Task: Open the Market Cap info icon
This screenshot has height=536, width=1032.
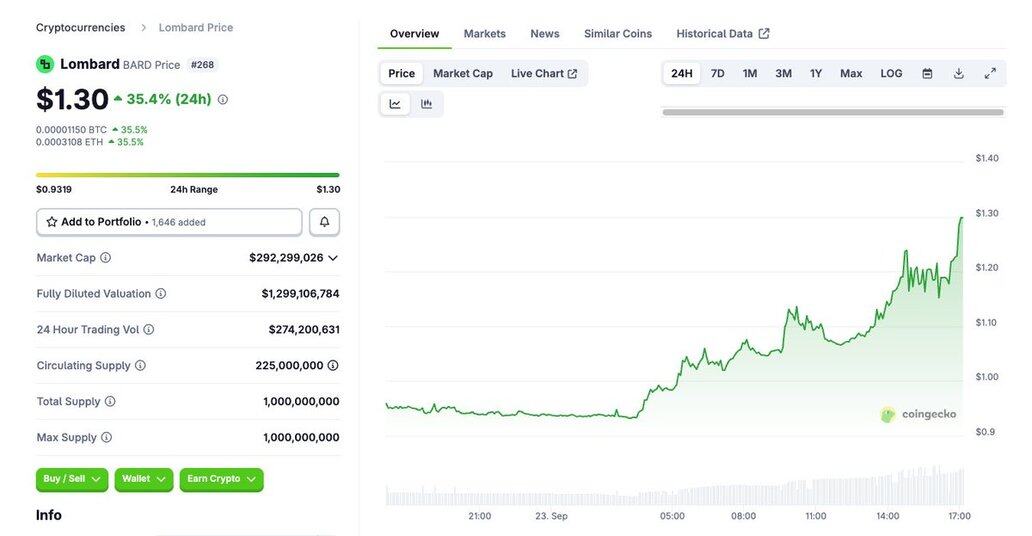Action: click(105, 257)
